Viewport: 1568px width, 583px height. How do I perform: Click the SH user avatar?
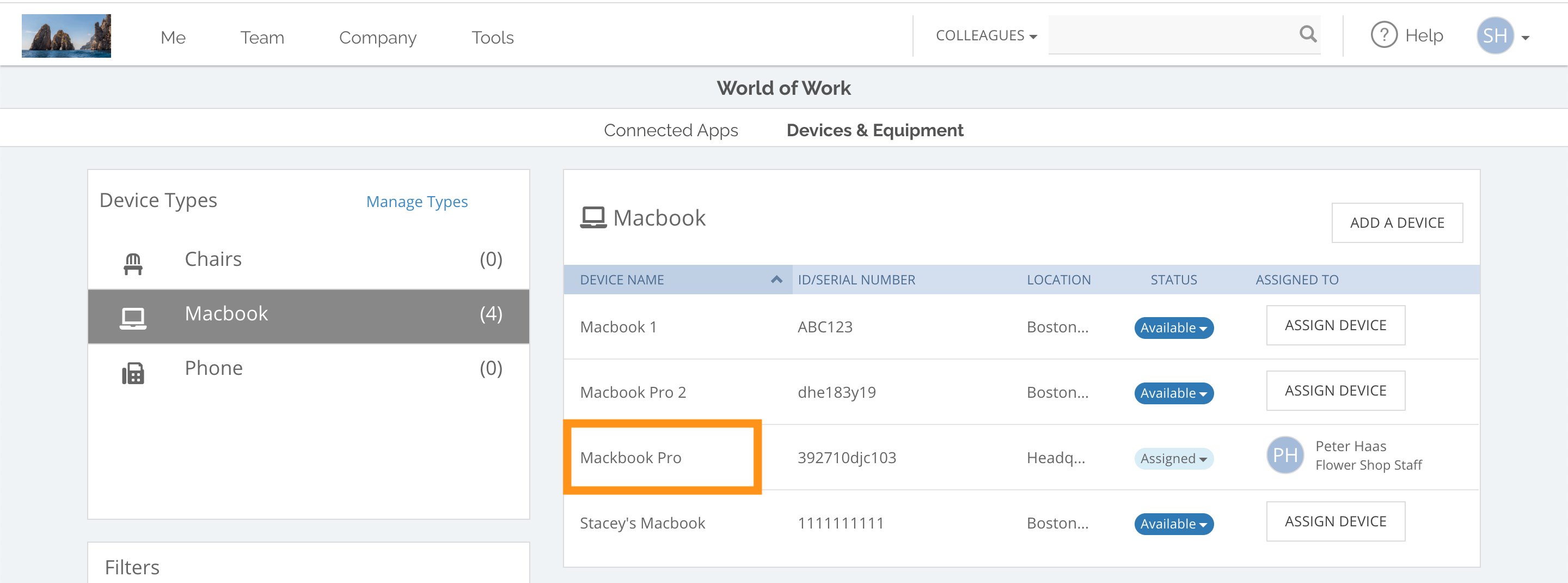pos(1494,35)
